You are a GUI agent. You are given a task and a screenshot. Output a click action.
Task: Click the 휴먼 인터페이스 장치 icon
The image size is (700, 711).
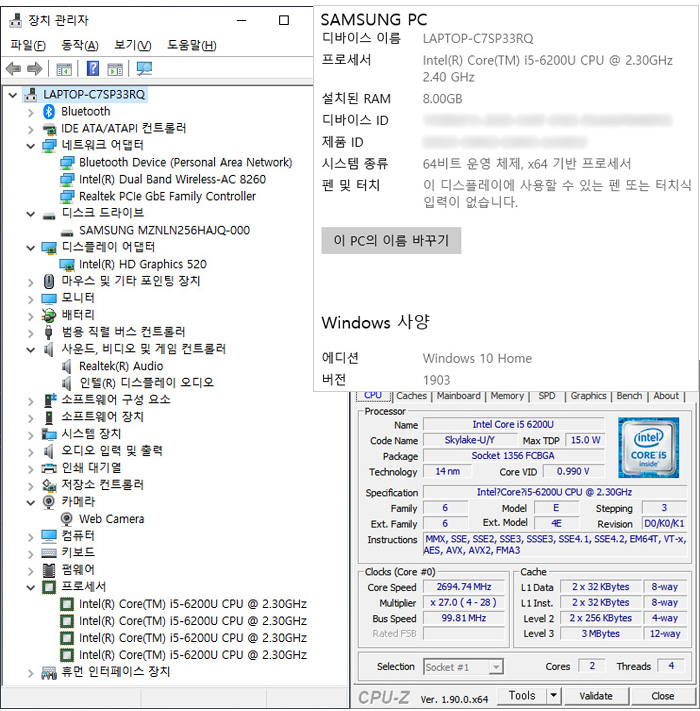49,672
